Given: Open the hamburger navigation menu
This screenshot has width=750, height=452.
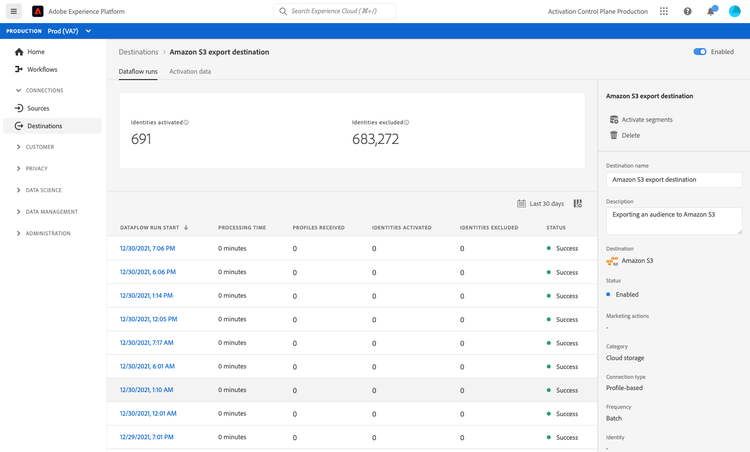Looking at the screenshot, I should 14,11.
